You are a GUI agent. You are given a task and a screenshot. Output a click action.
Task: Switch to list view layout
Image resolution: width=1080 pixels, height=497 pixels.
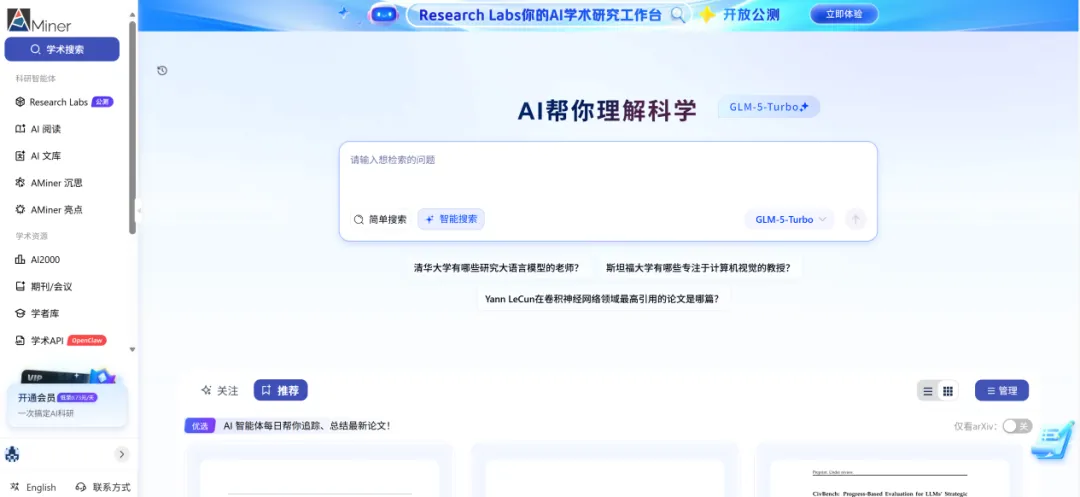tap(928, 391)
